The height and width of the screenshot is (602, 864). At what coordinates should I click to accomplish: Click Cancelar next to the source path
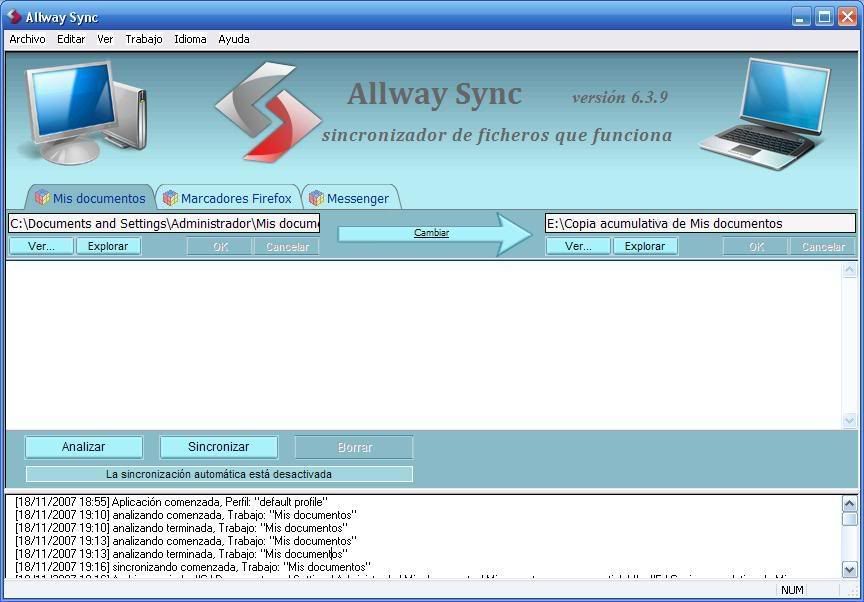pyautogui.click(x=287, y=247)
